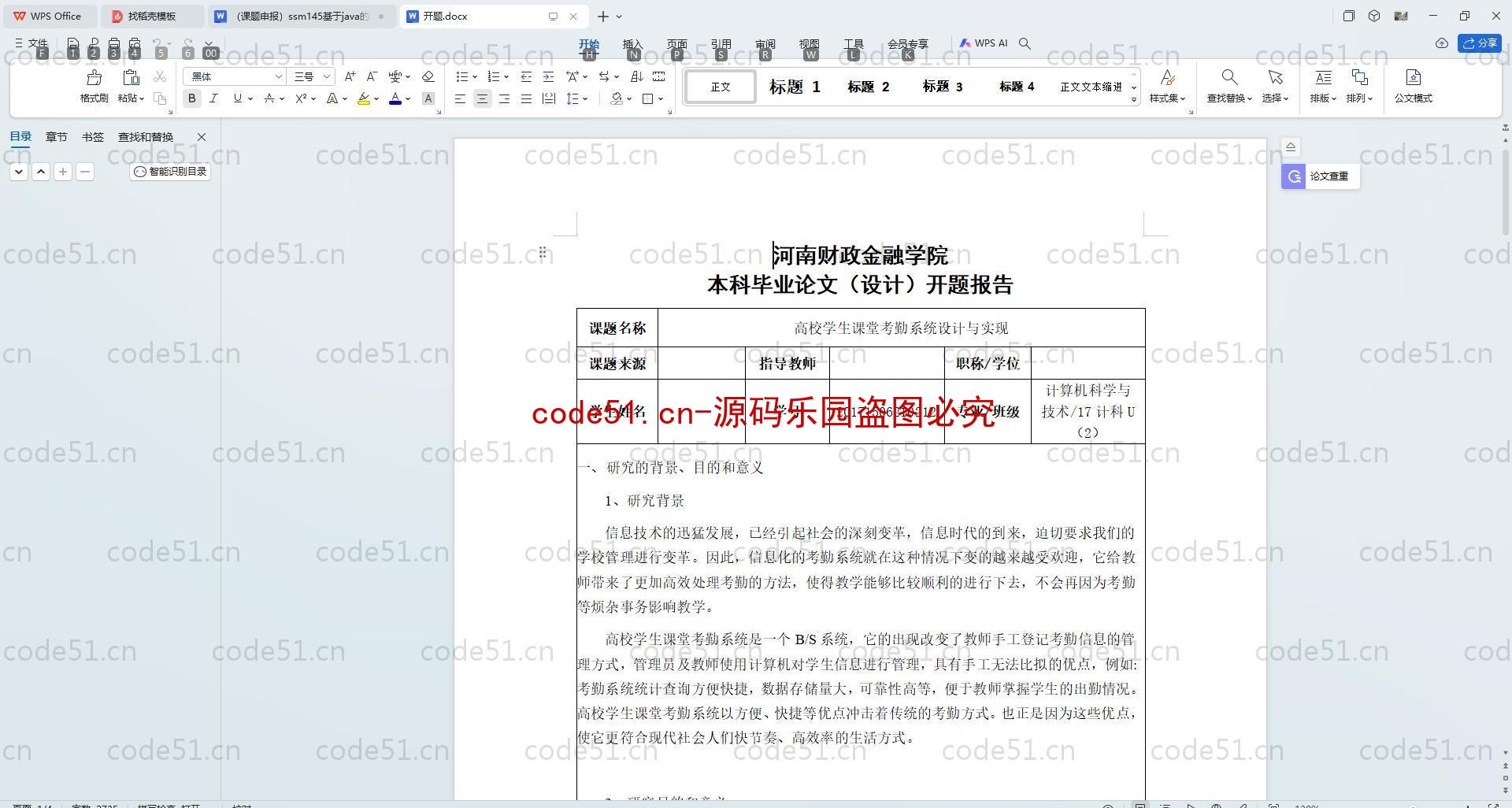The height and width of the screenshot is (808, 1512).
Task: Click the Print icon in quick toolbar
Action: [x=114, y=43]
